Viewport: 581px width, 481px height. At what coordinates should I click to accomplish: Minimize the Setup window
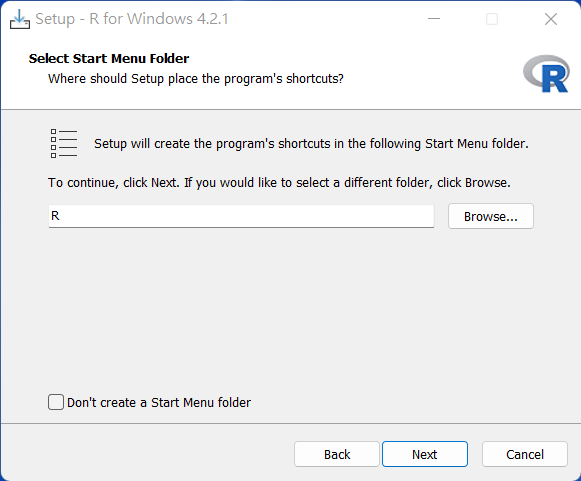(x=434, y=19)
